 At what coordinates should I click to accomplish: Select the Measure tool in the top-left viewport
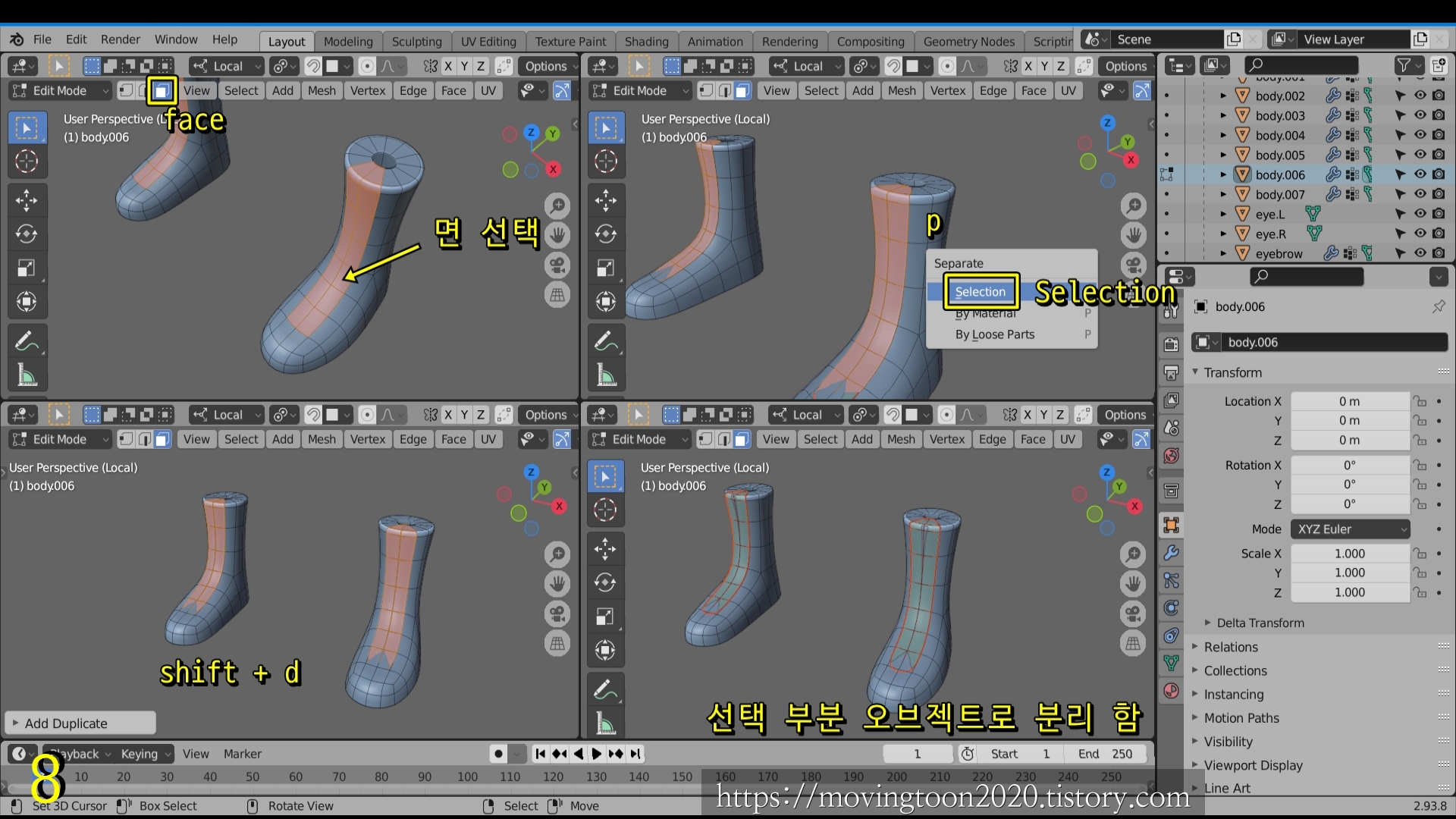point(27,375)
